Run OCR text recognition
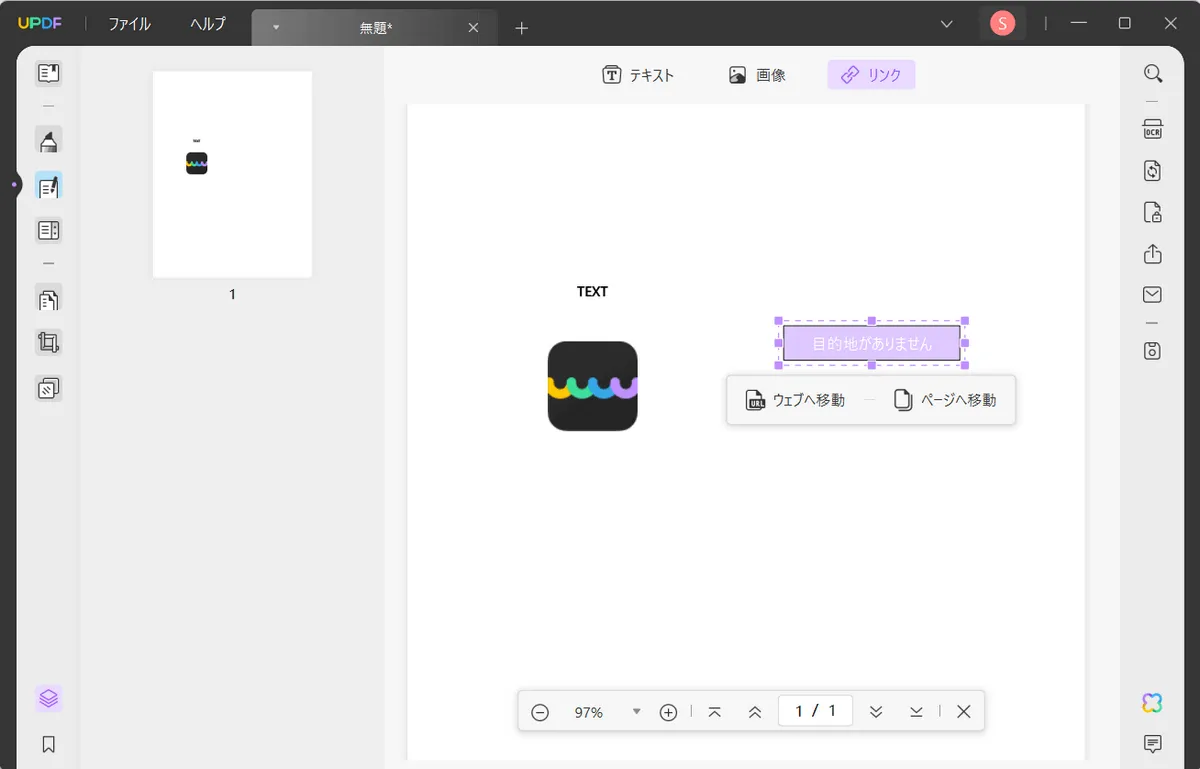The image size is (1200, 769). (1153, 129)
